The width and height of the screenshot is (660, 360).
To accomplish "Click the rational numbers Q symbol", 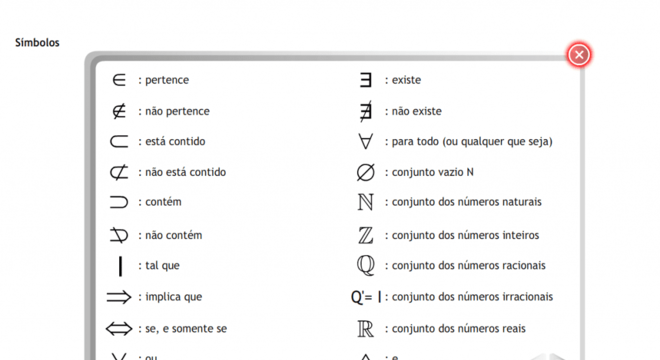I will pyautogui.click(x=365, y=265).
